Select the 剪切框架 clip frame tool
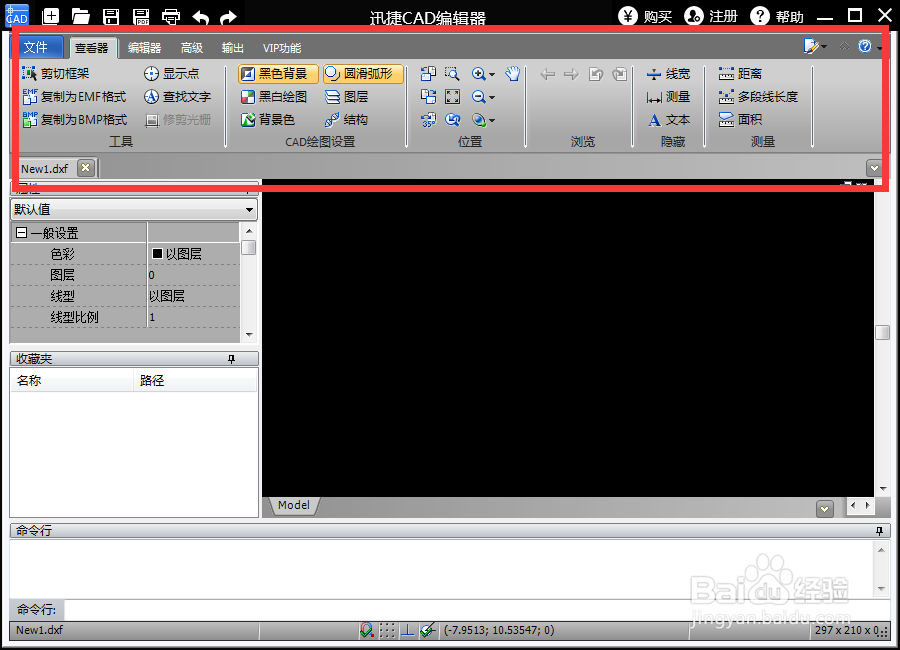 click(x=56, y=73)
